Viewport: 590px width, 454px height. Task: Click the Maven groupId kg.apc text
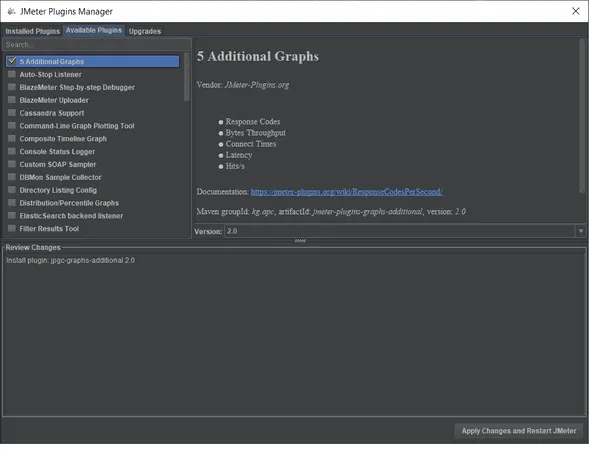(236, 212)
